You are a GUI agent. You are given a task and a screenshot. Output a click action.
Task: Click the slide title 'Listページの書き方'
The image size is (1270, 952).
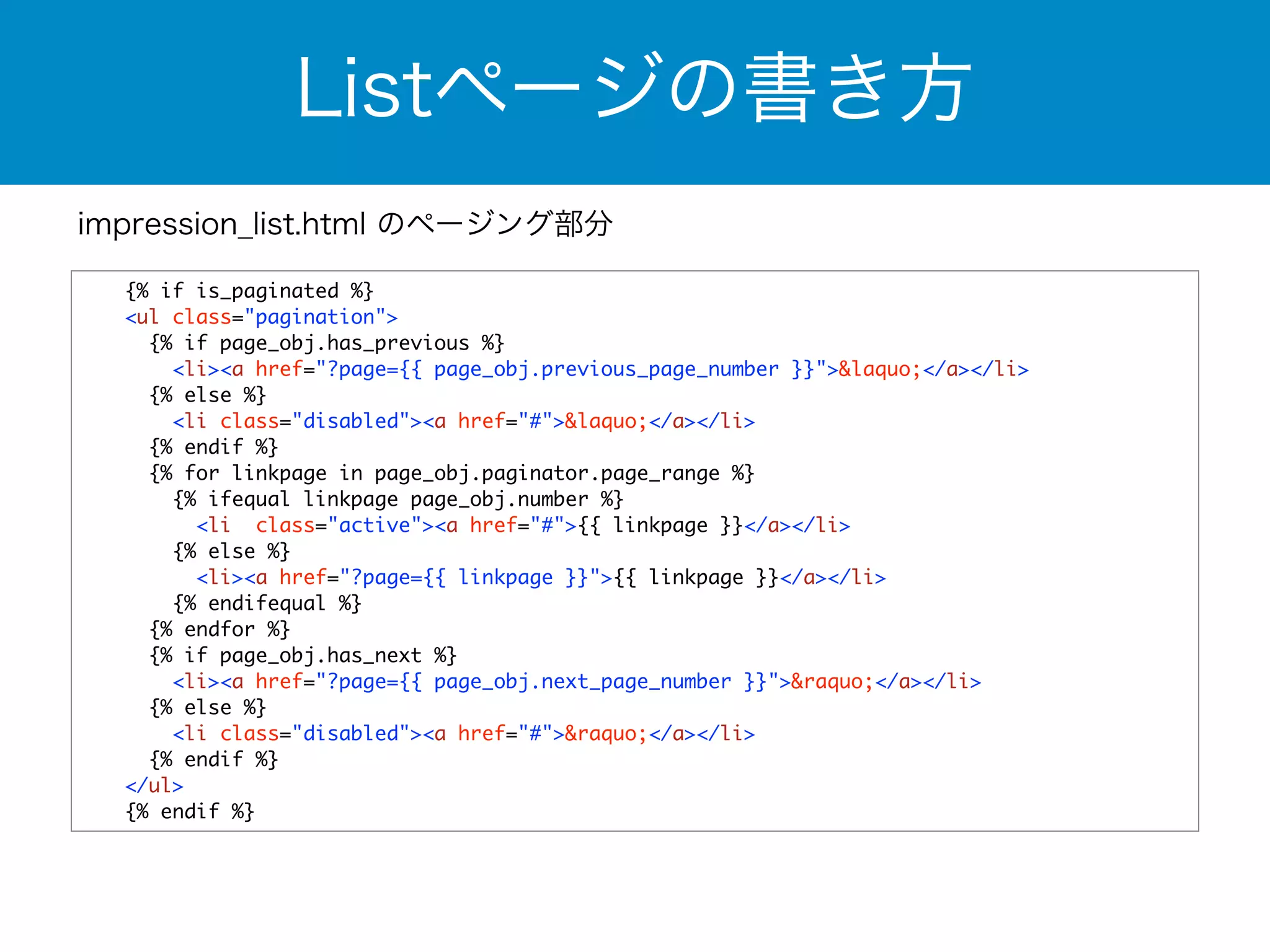[x=634, y=89]
